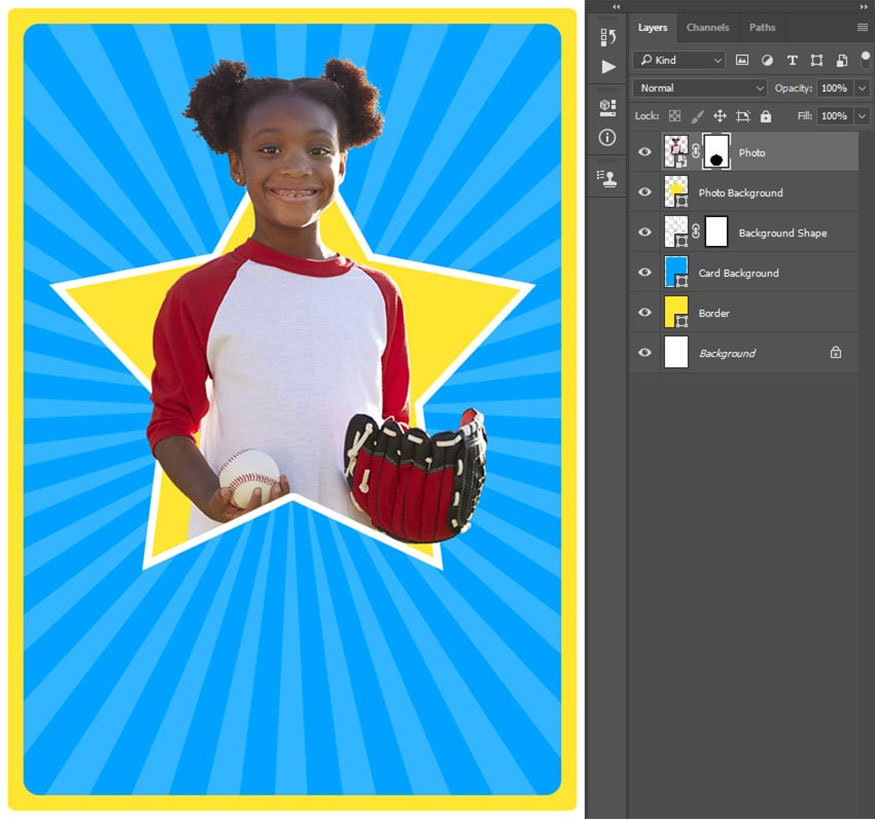Click the lock position move icon
The image size is (875, 819).
[x=720, y=116]
